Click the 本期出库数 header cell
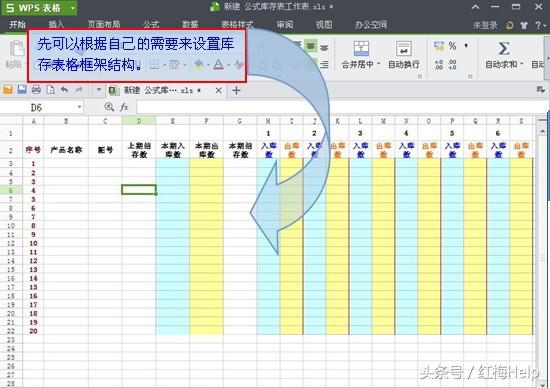This screenshot has width=550, height=388. tap(206, 150)
